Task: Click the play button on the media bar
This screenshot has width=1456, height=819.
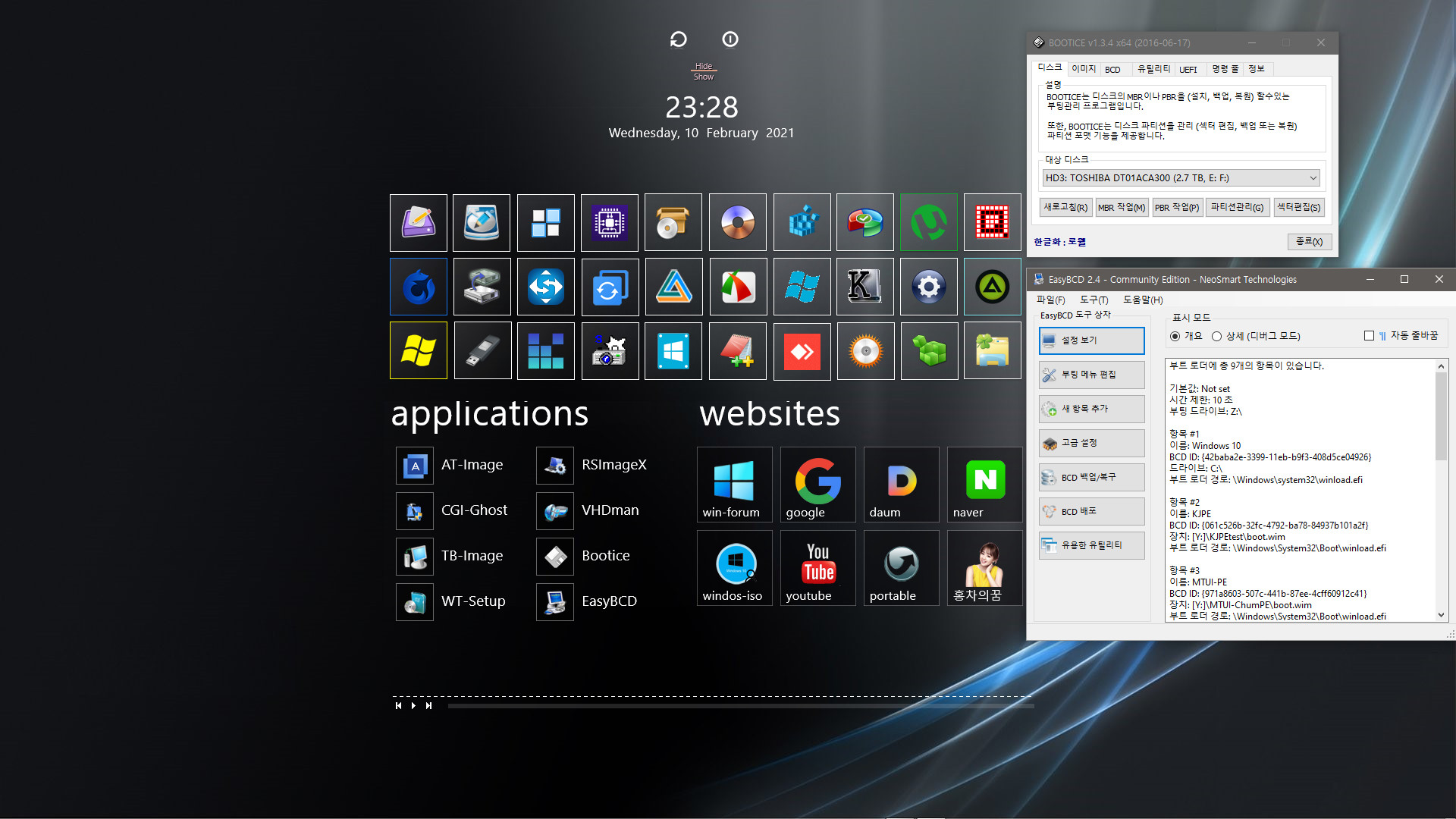Action: [413, 706]
